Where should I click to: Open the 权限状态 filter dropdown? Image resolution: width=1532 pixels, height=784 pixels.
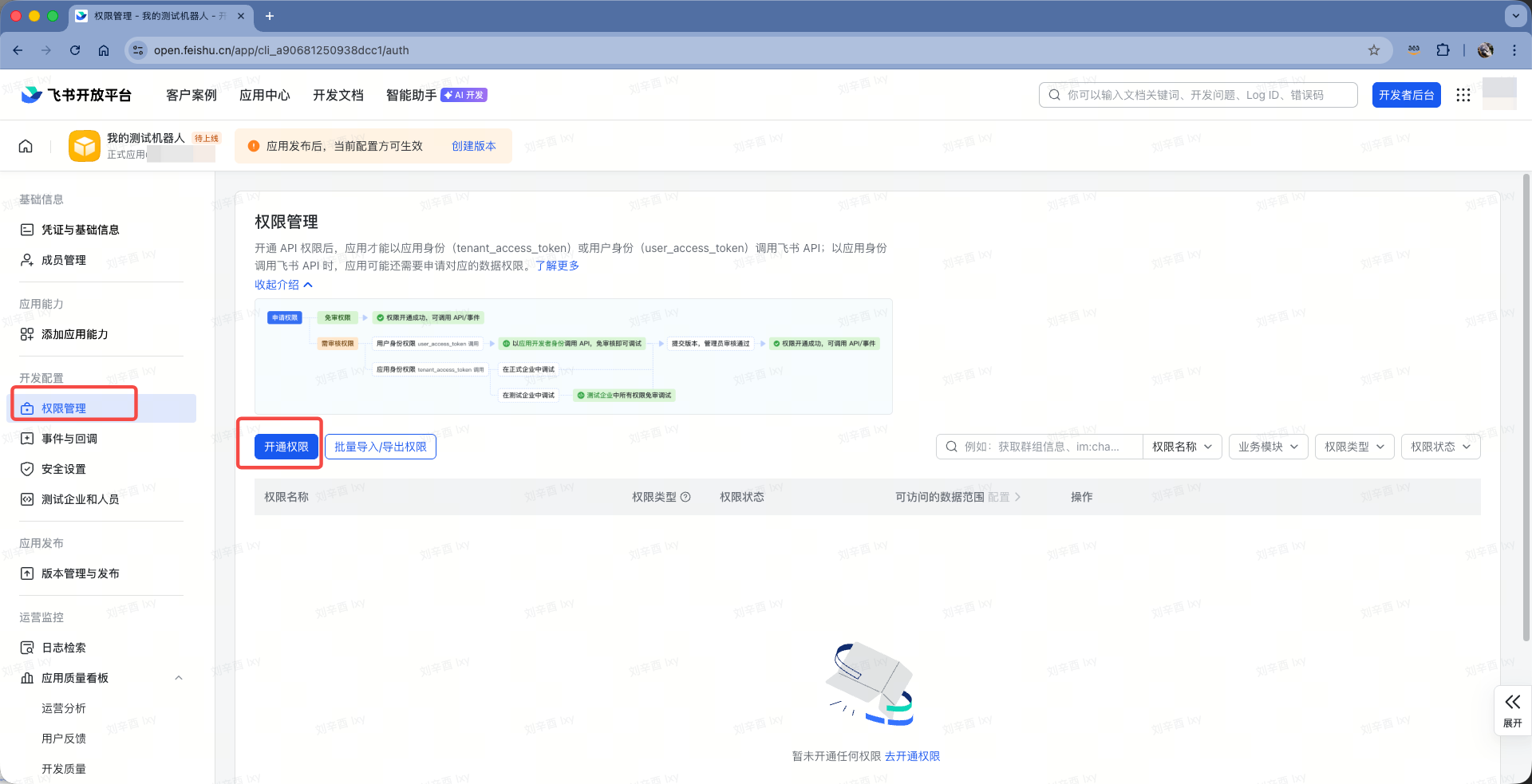[1440, 447]
